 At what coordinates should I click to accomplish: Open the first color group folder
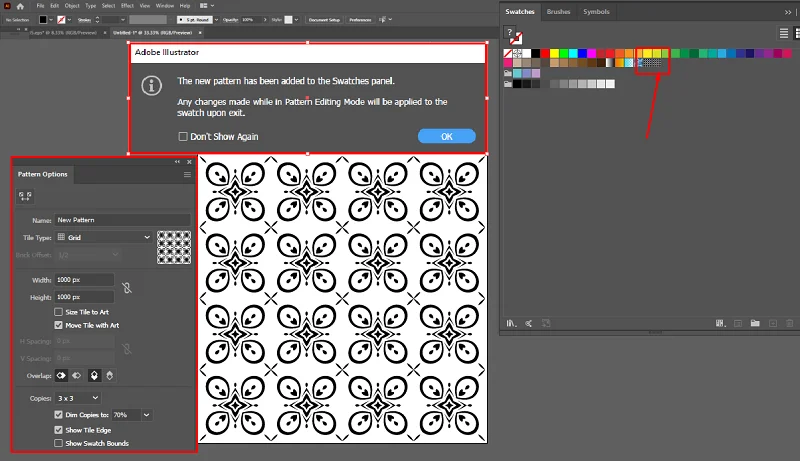pos(508,73)
